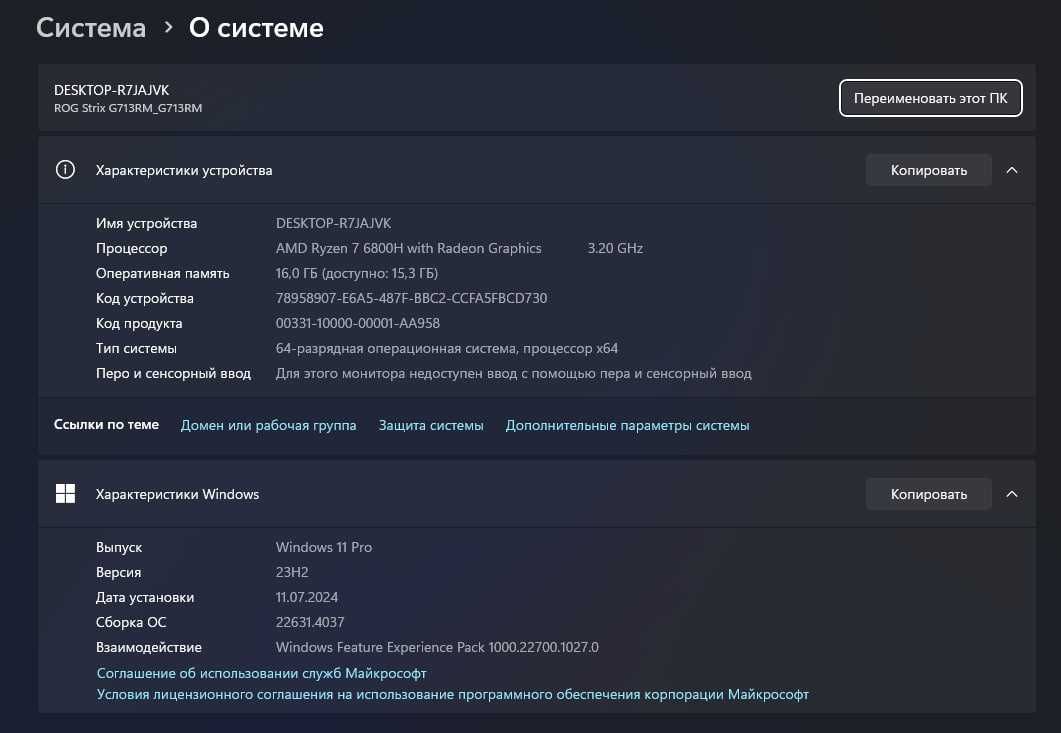This screenshot has width=1061, height=733.
Task: Click device ID 78958907-E6A5-487F-BBC2-CCFA5FBCD730
Action: click(411, 298)
